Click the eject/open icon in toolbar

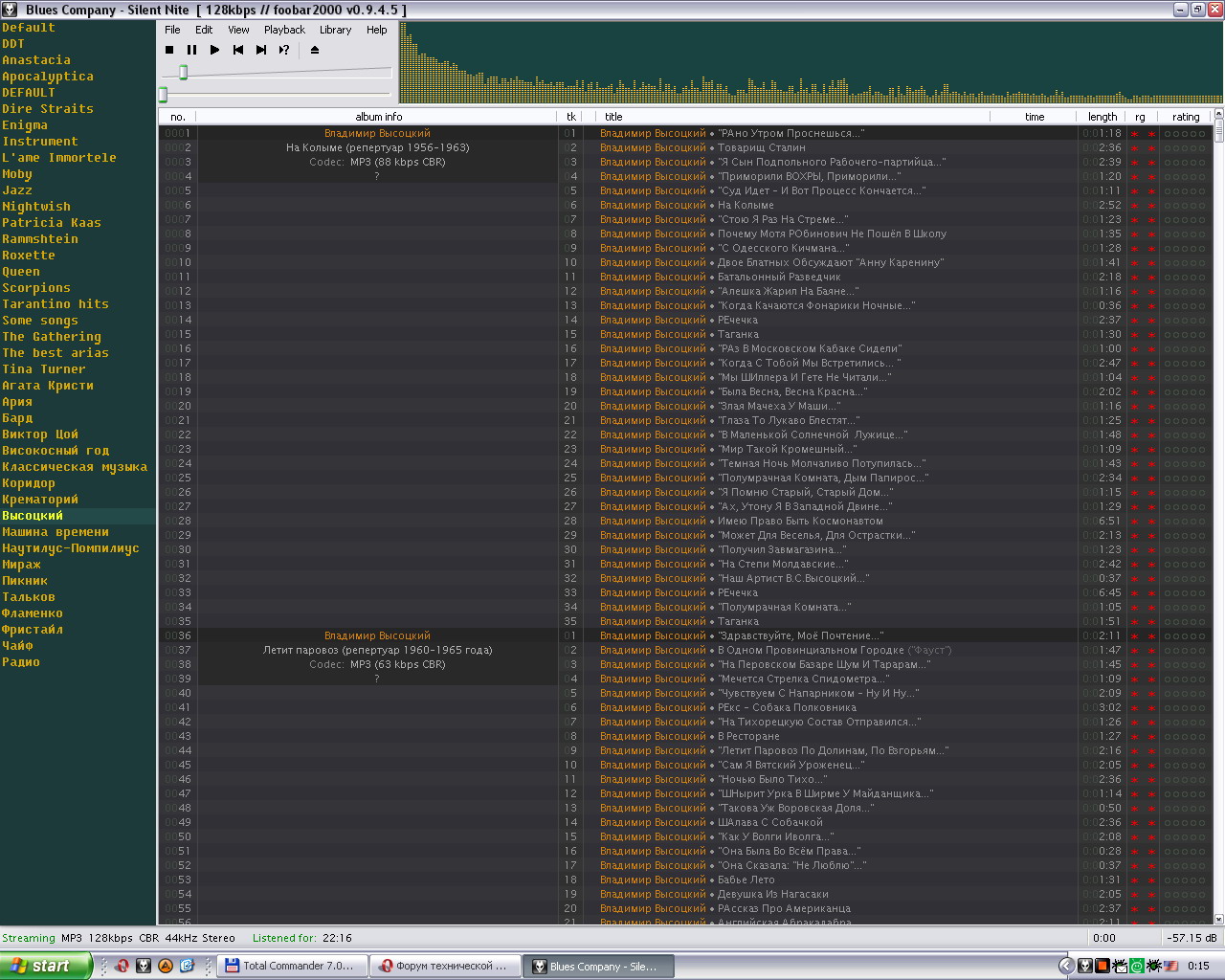pyautogui.click(x=314, y=50)
